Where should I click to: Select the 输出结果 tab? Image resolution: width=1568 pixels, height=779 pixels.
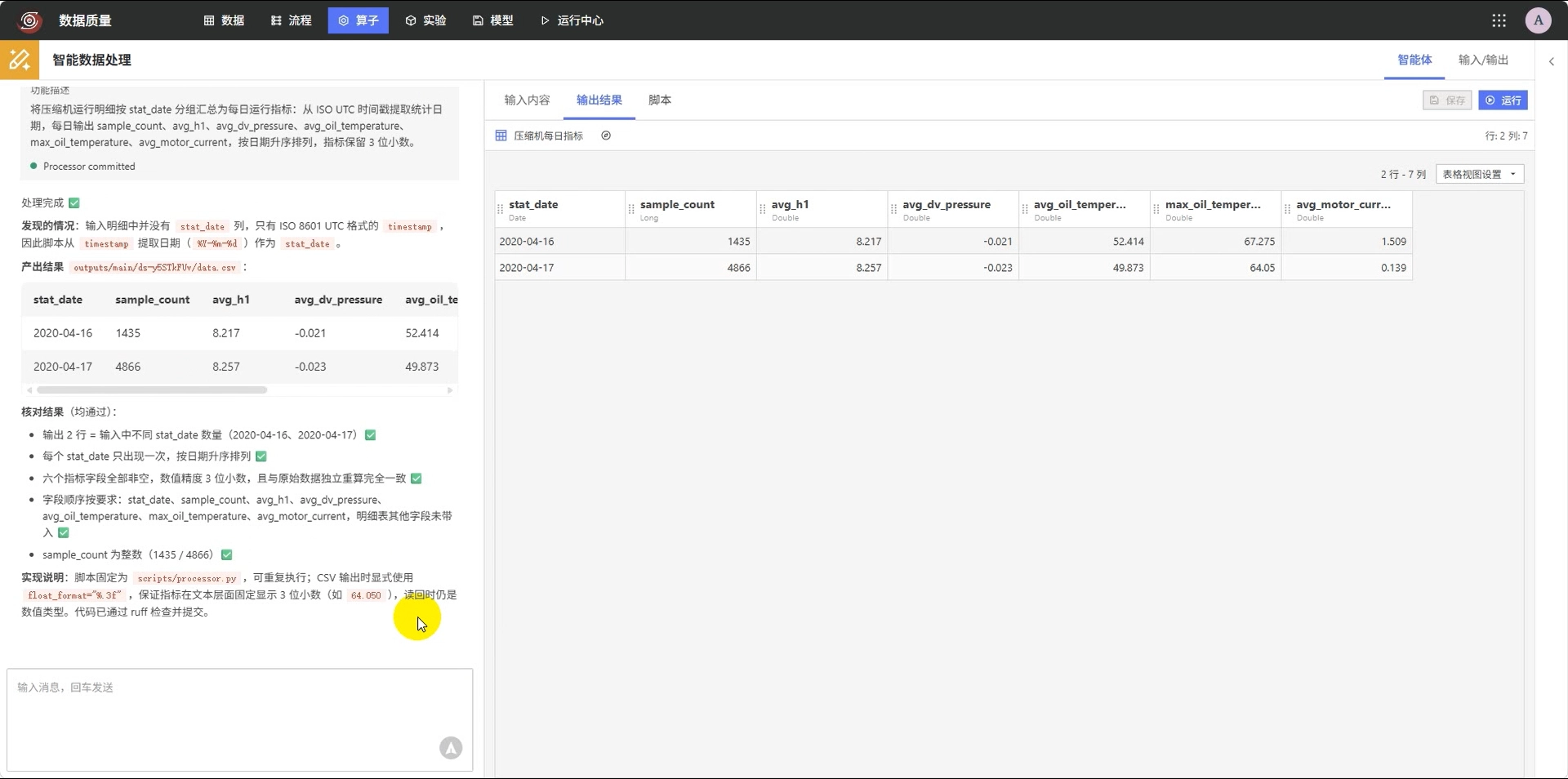click(599, 100)
